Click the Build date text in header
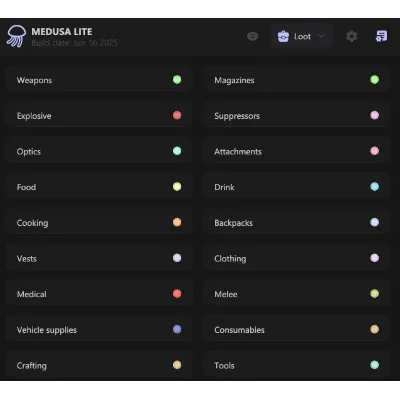Viewport: 400px width, 400px height. click(74, 43)
